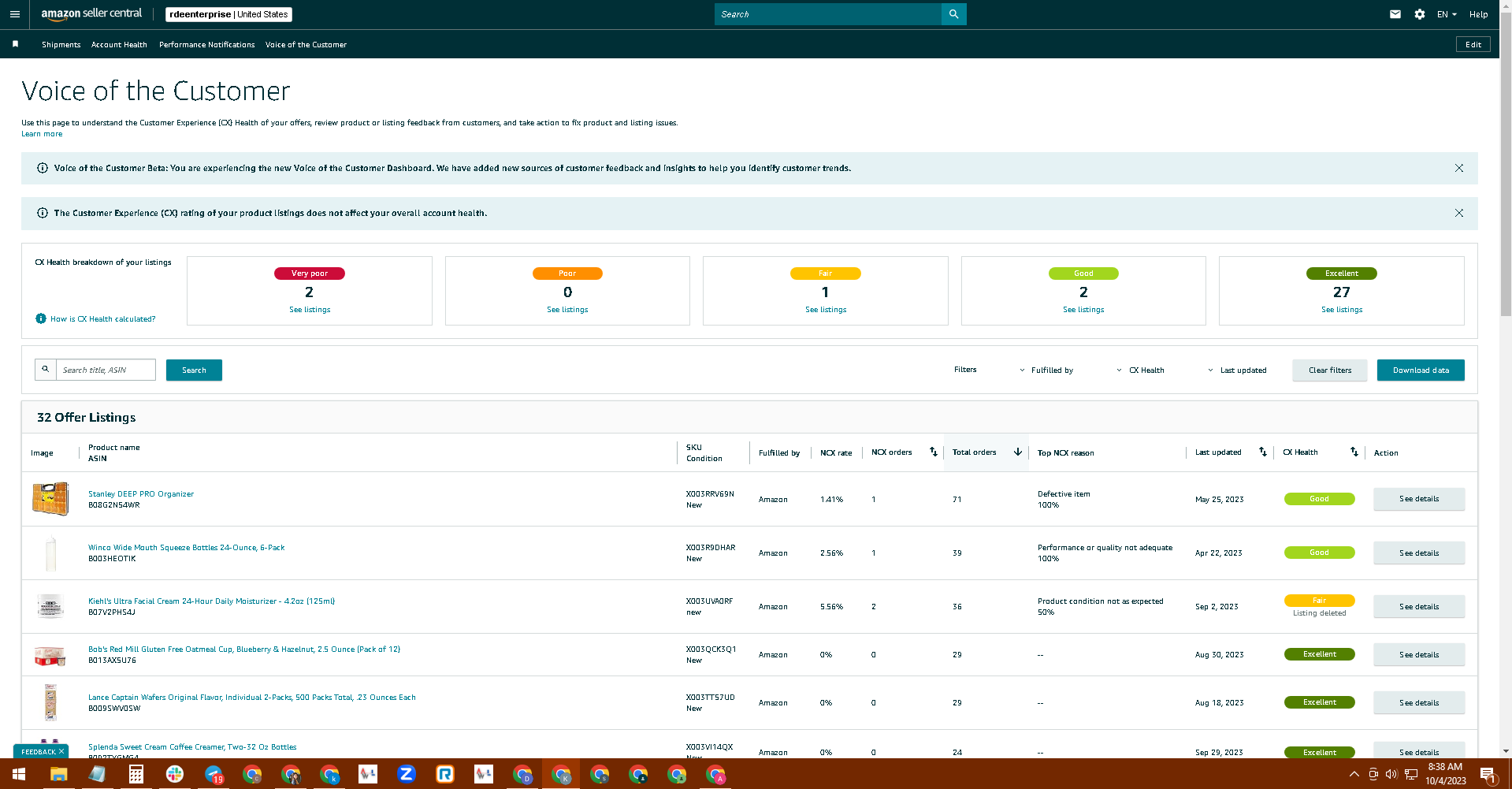
Task: Click the teal Search button
Action: 194,370
